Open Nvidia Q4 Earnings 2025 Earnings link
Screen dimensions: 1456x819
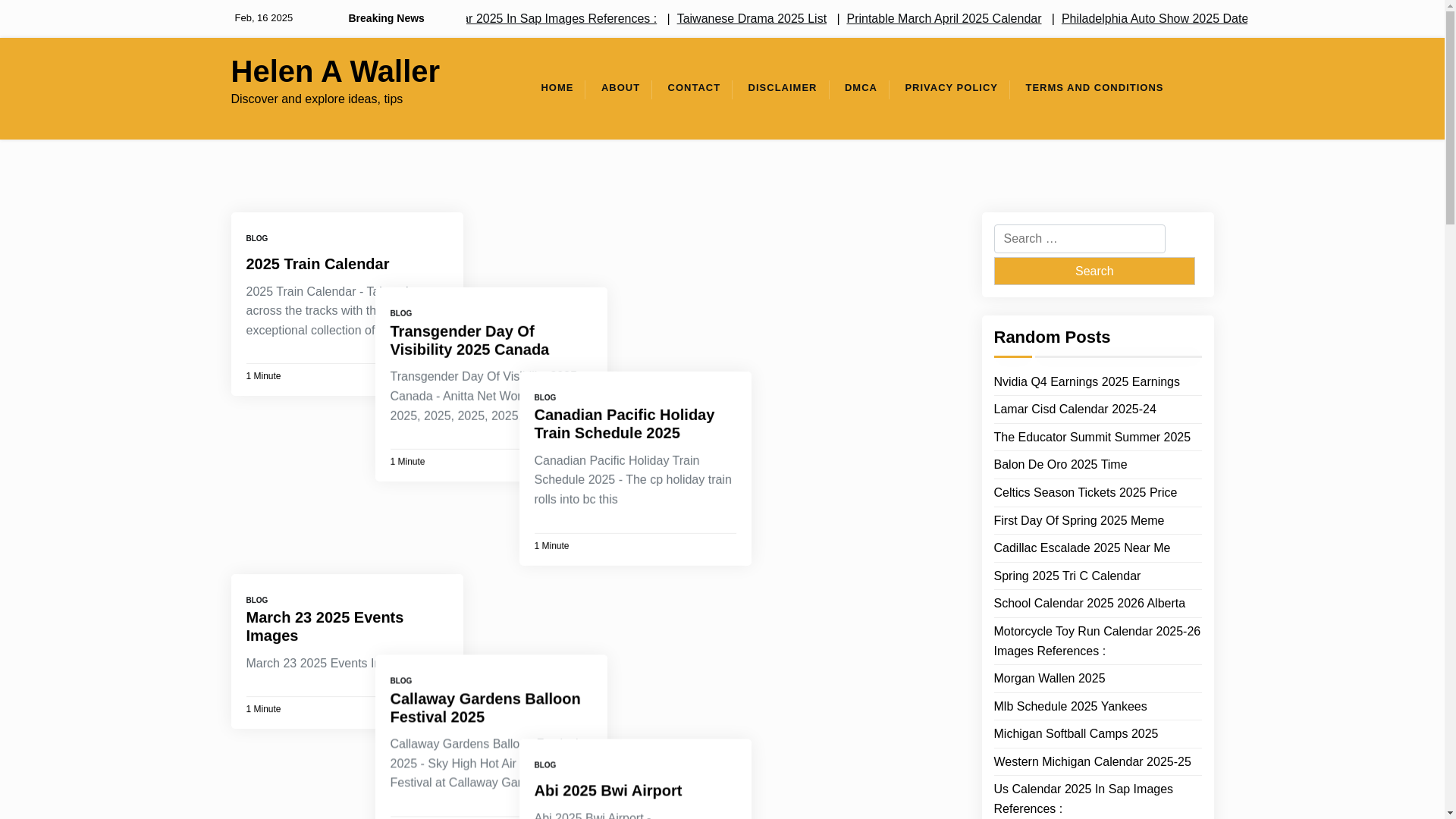tap(1086, 381)
